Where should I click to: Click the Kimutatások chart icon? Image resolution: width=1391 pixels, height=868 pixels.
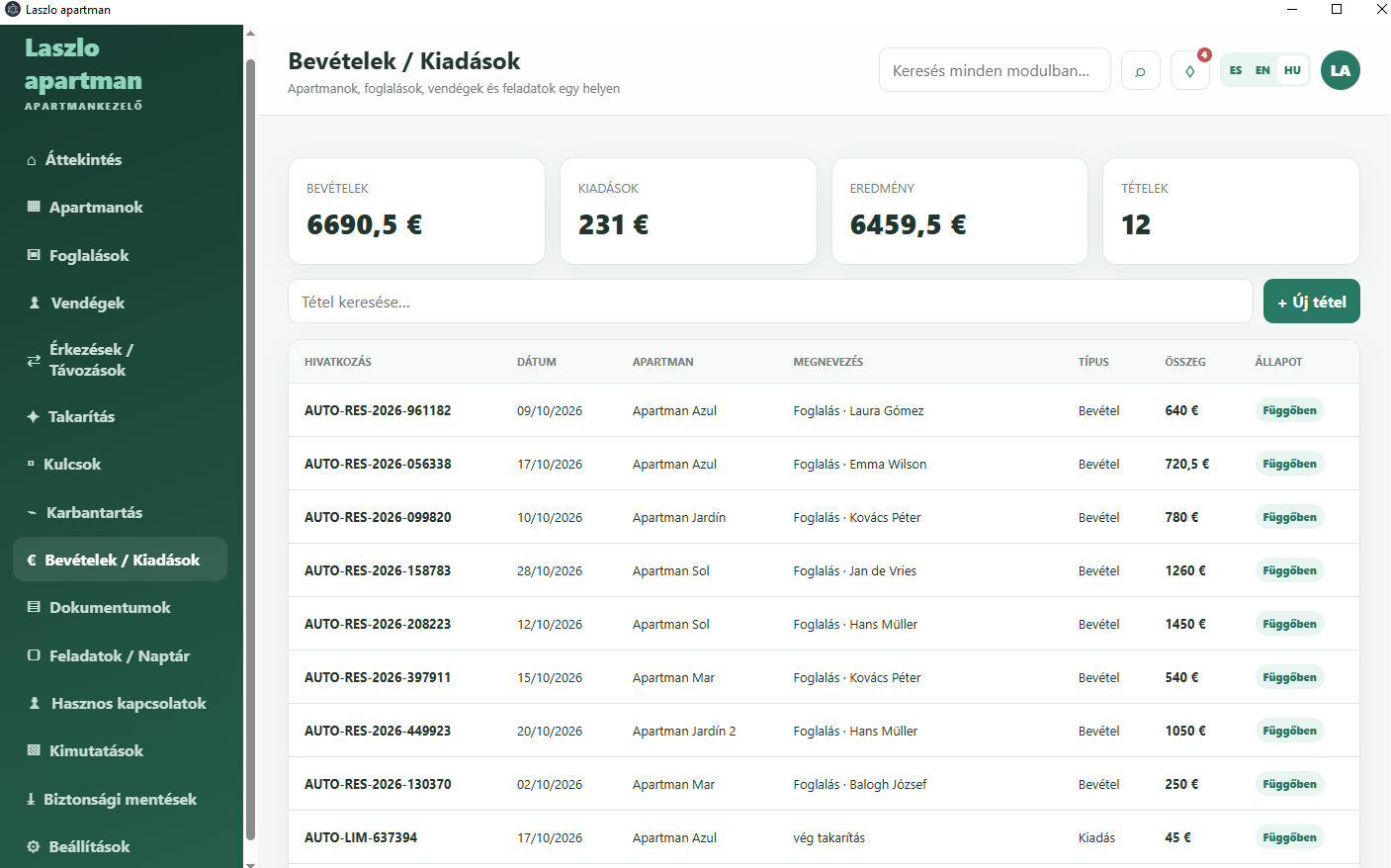click(x=34, y=751)
